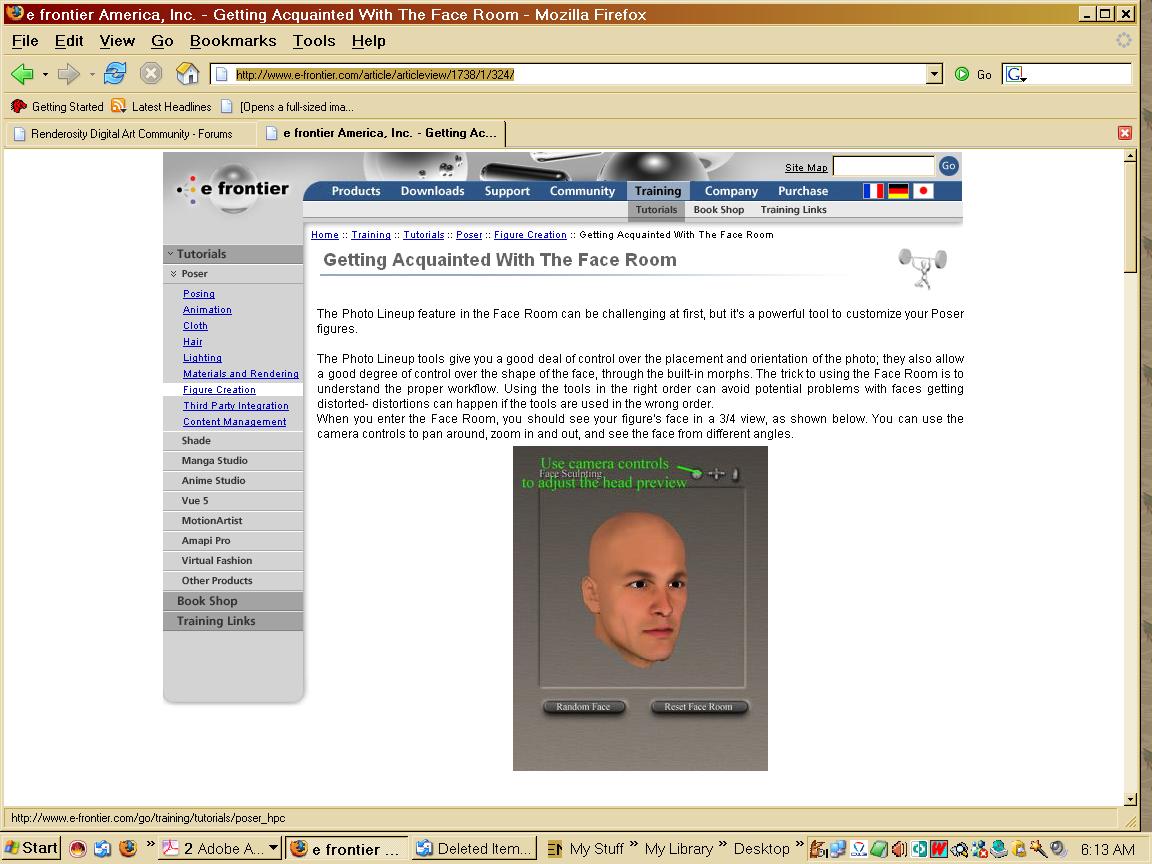The image size is (1152, 864).
Task: Switch site to German flag icon
Action: click(x=899, y=191)
